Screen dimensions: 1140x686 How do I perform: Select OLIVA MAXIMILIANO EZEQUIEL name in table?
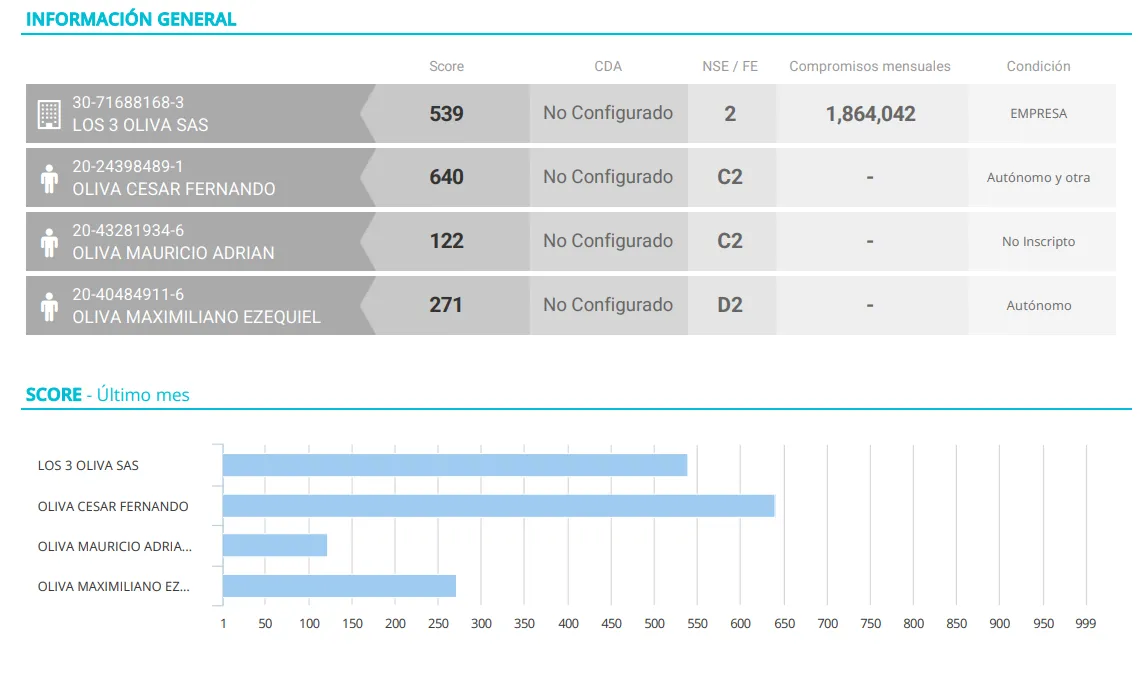click(x=196, y=317)
